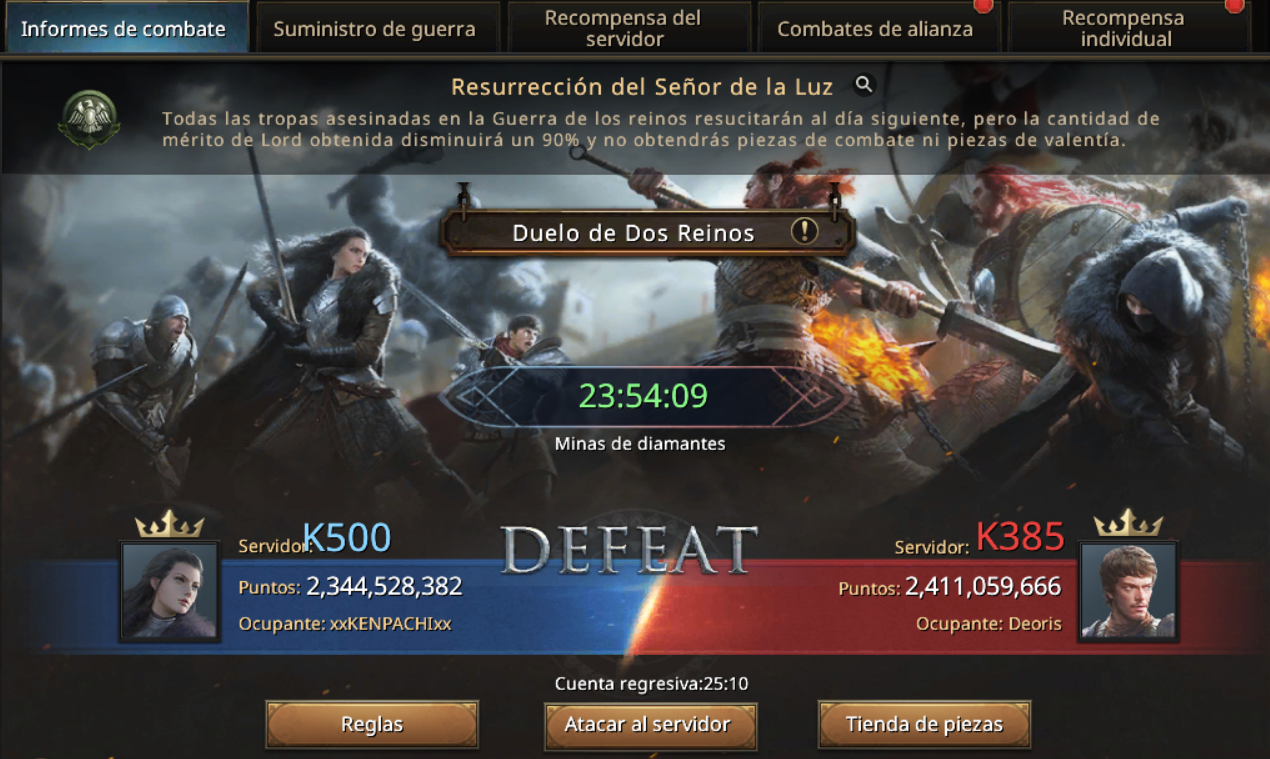Open Recompensa del servidor tab
The width and height of the screenshot is (1270, 759).
coord(624,28)
